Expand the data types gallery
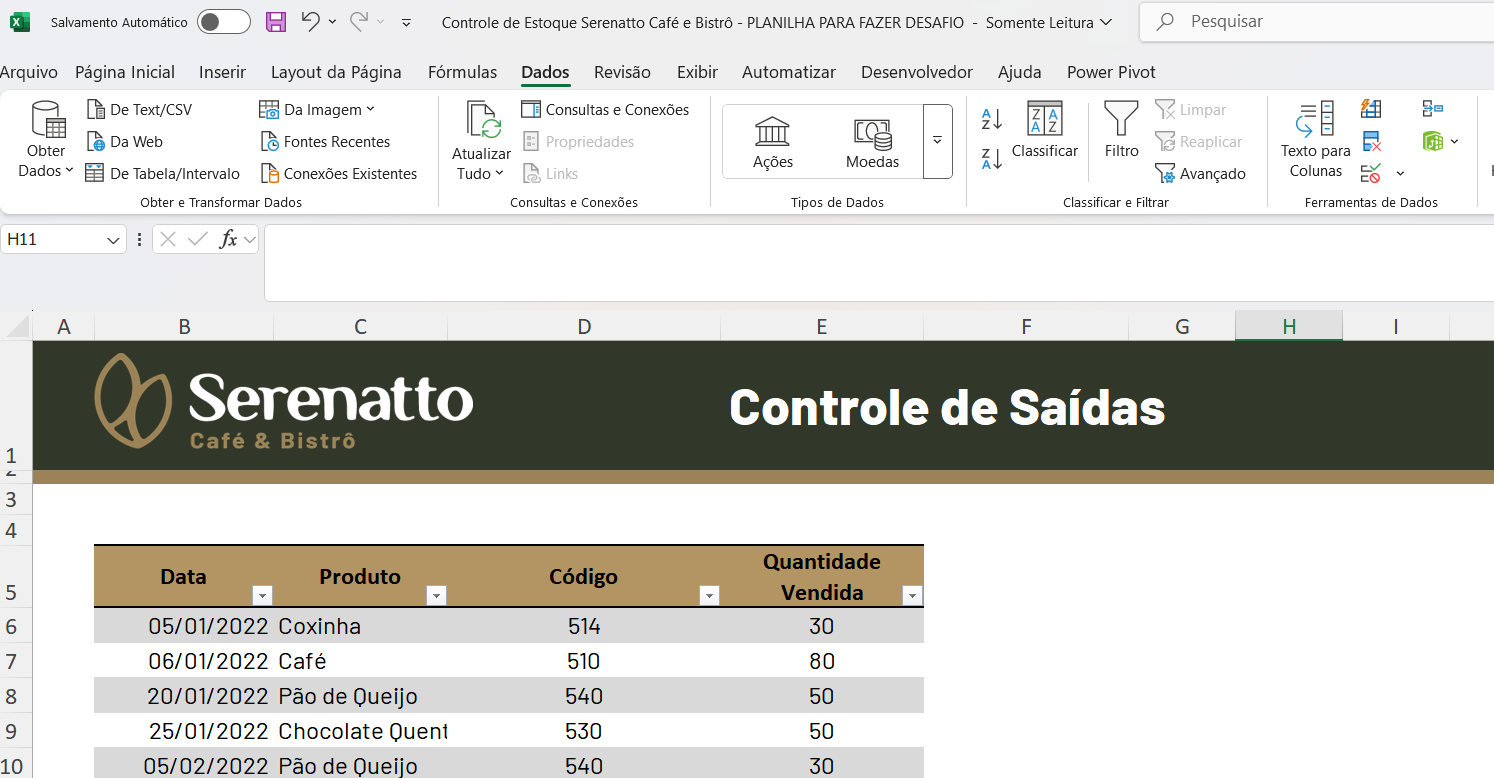 (937, 141)
